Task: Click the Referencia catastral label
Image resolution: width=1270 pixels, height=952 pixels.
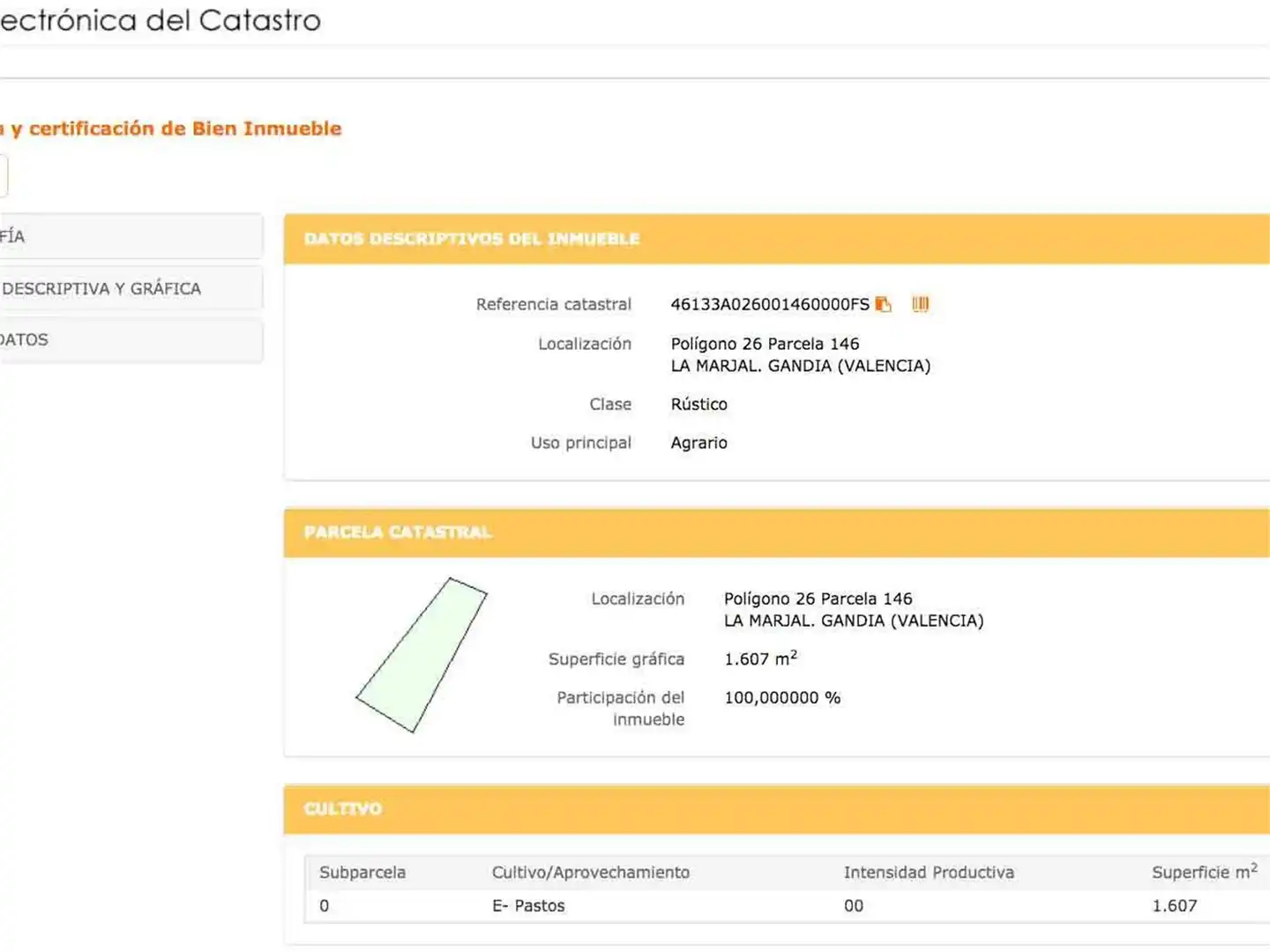Action: click(x=554, y=304)
